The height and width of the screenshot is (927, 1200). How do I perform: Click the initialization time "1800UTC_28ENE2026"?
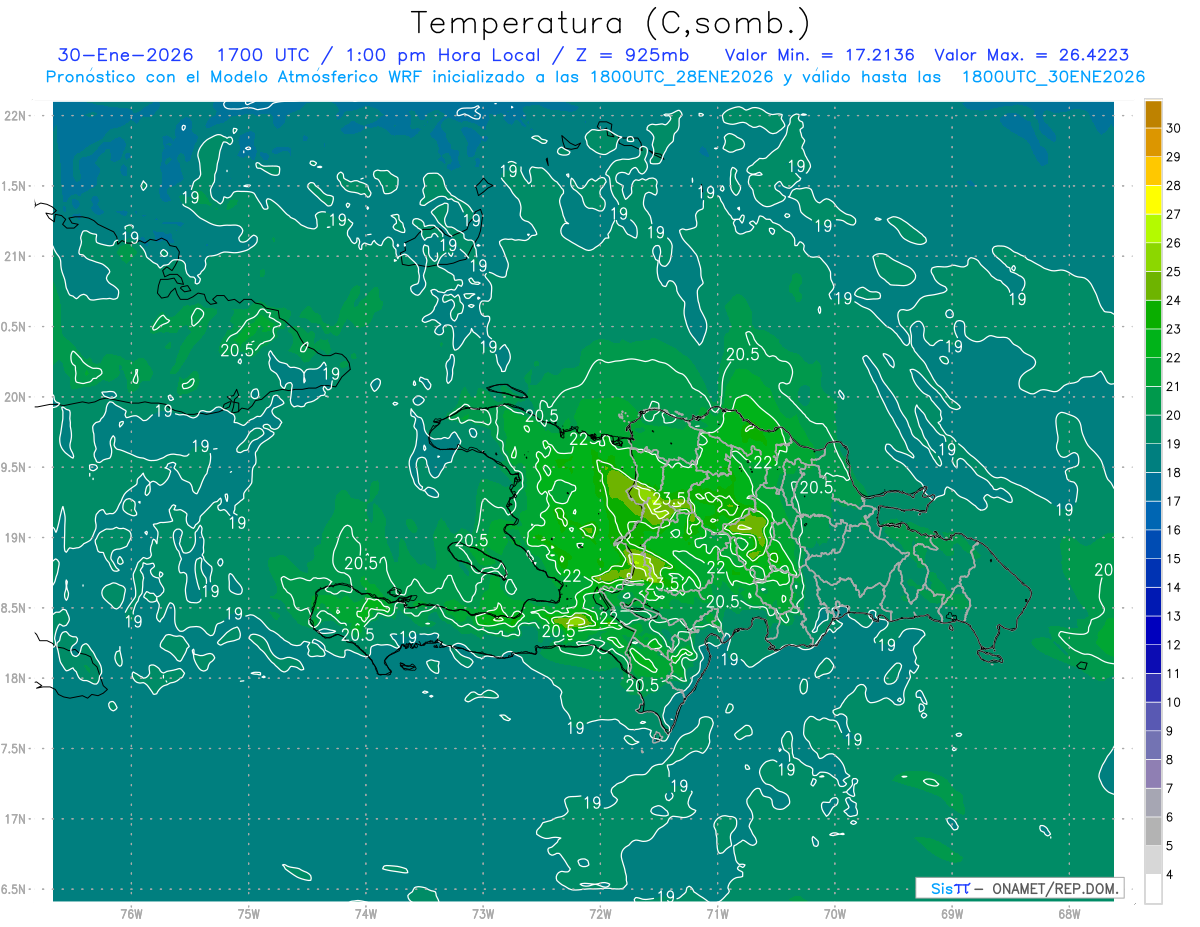[x=681, y=77]
